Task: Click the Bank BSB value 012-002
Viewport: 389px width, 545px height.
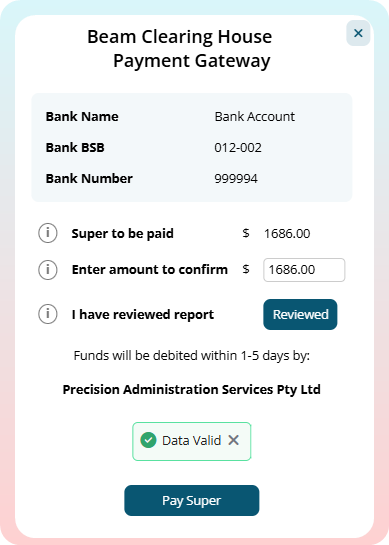Action: coord(238,148)
